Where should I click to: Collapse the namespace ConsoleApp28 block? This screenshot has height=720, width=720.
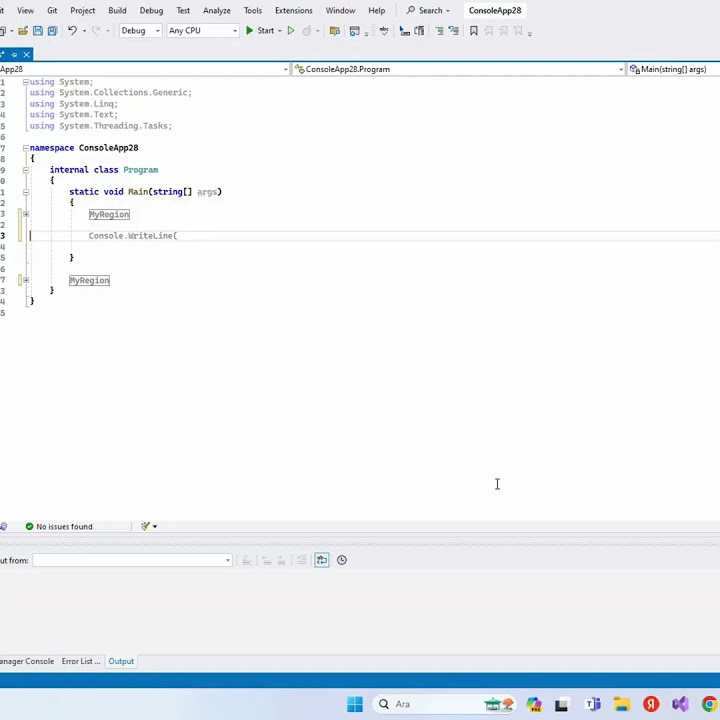(26, 148)
